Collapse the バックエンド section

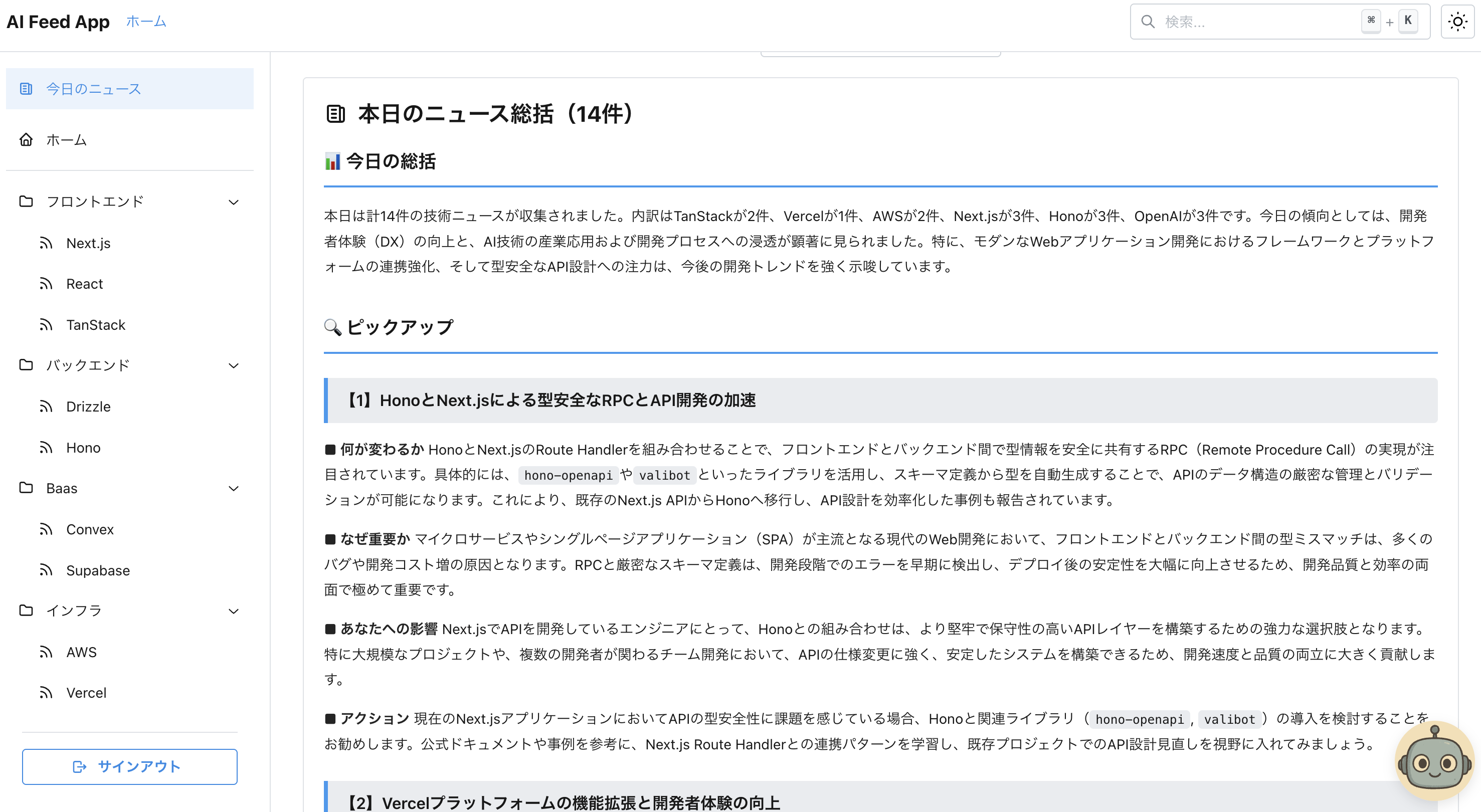(x=234, y=365)
